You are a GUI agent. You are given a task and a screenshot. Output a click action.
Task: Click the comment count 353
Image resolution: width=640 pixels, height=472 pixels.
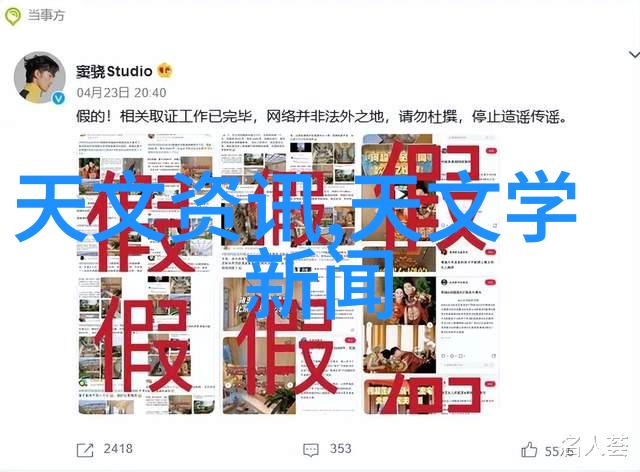pyautogui.click(x=341, y=449)
